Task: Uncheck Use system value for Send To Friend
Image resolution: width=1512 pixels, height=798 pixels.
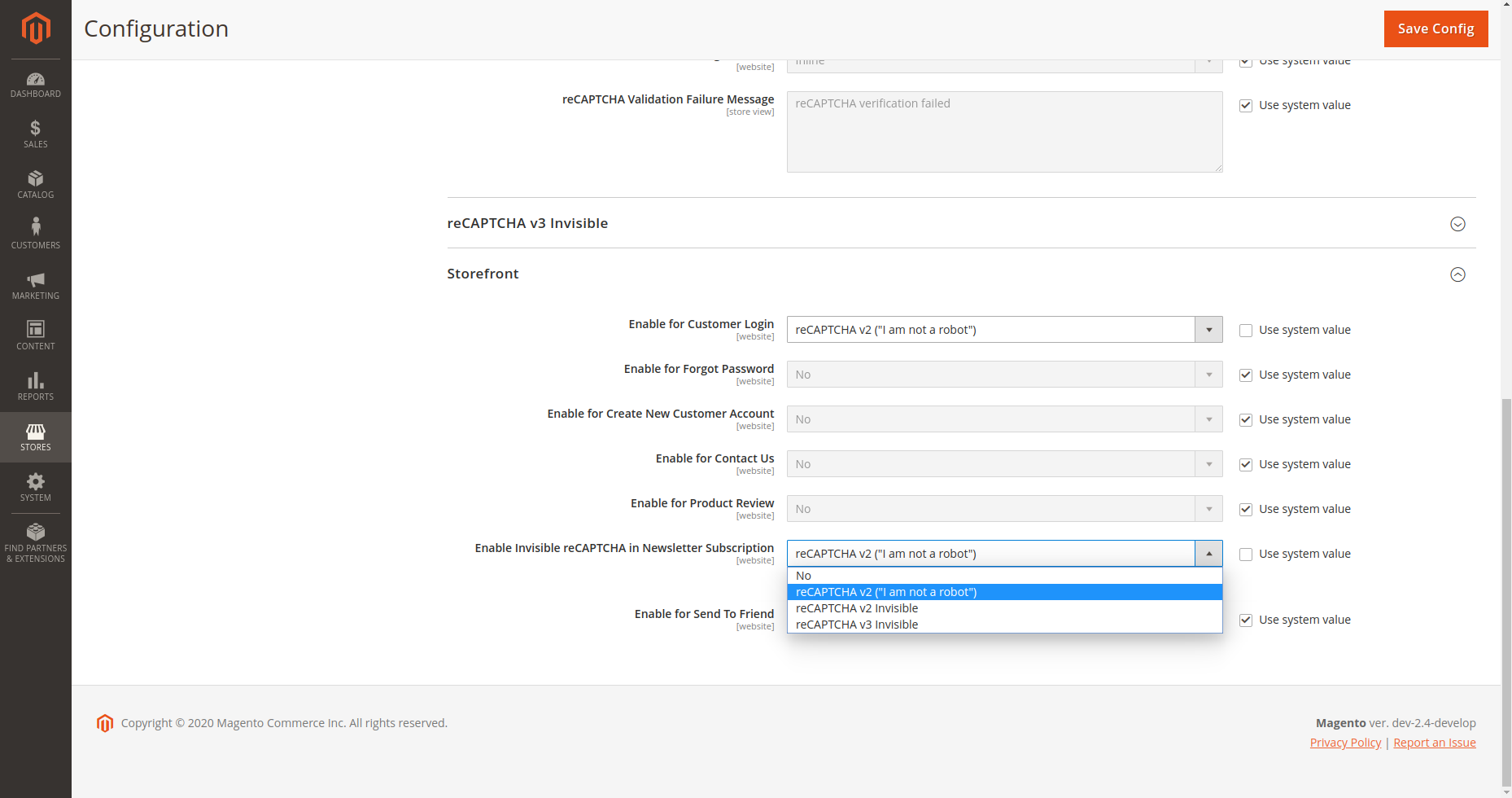Action: tap(1246, 620)
